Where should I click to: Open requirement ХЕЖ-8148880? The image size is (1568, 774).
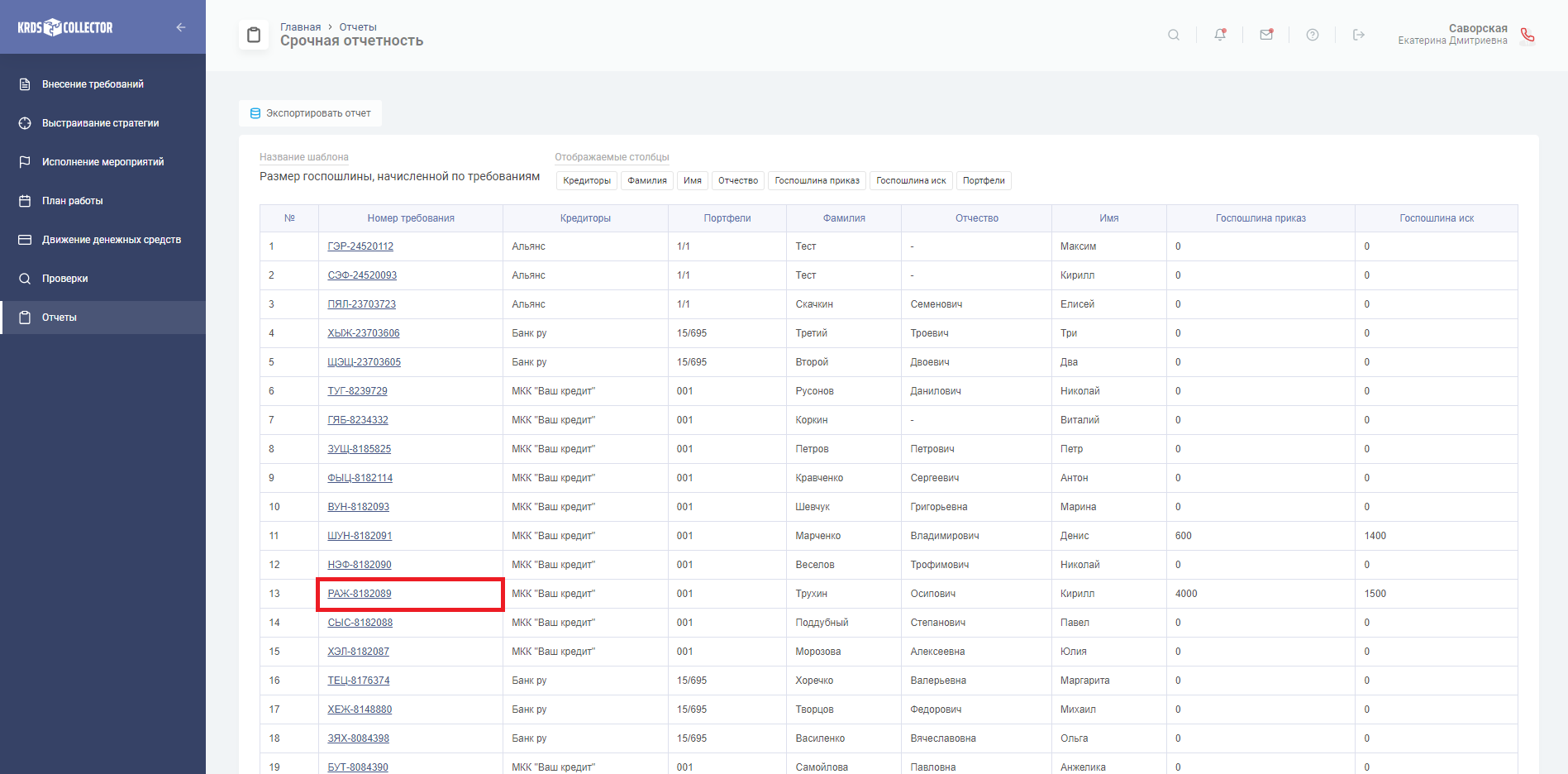click(360, 709)
